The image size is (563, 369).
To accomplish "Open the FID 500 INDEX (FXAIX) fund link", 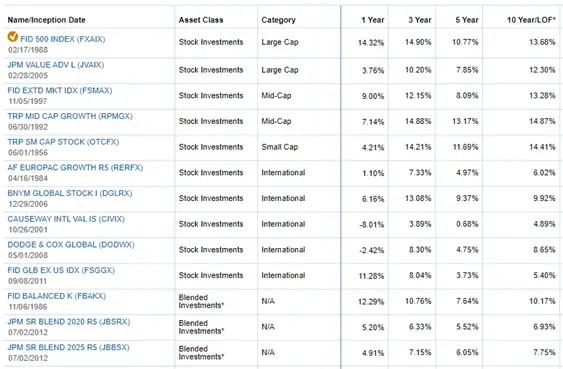I will coord(62,39).
